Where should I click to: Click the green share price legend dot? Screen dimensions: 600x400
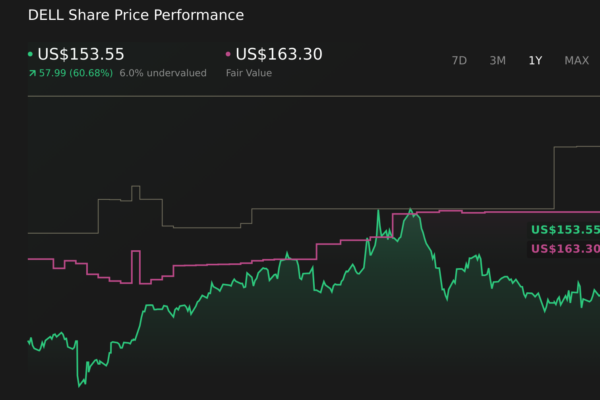click(x=30, y=55)
